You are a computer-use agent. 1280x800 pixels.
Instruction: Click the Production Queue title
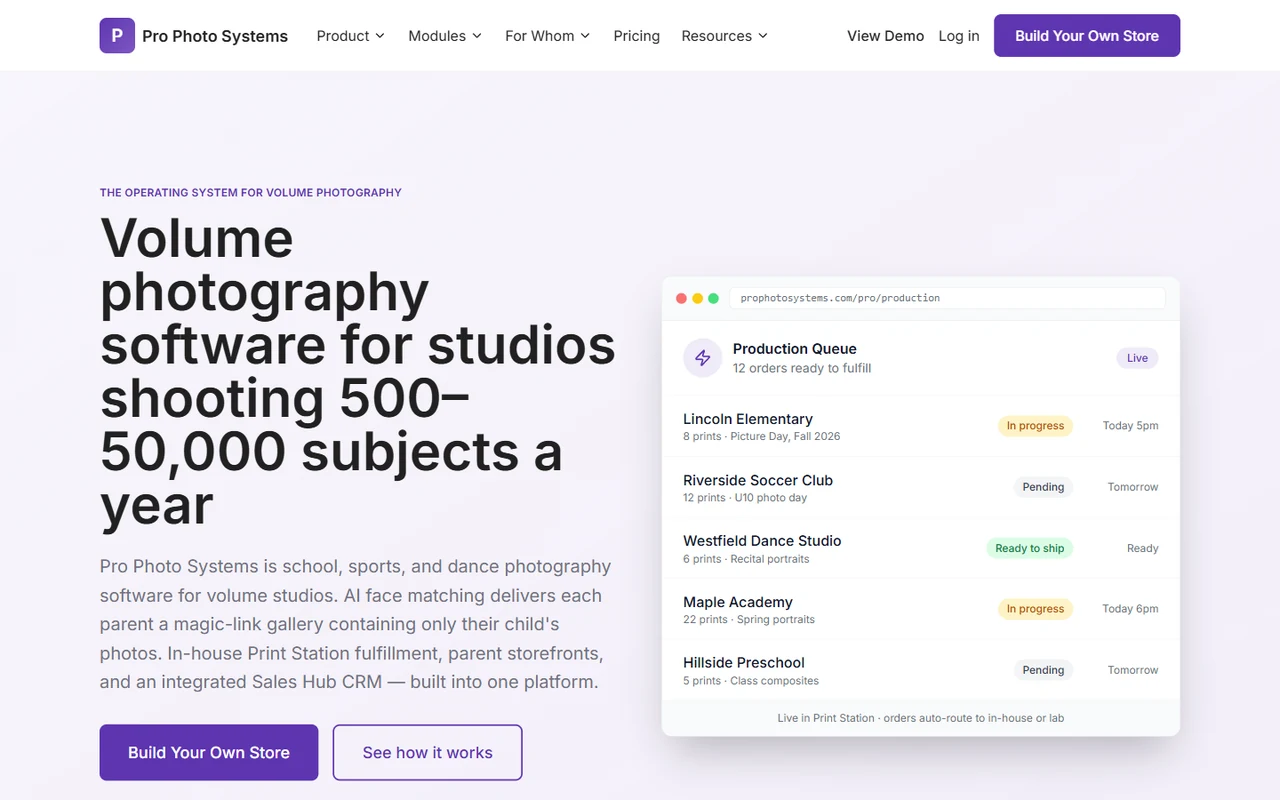click(x=795, y=349)
